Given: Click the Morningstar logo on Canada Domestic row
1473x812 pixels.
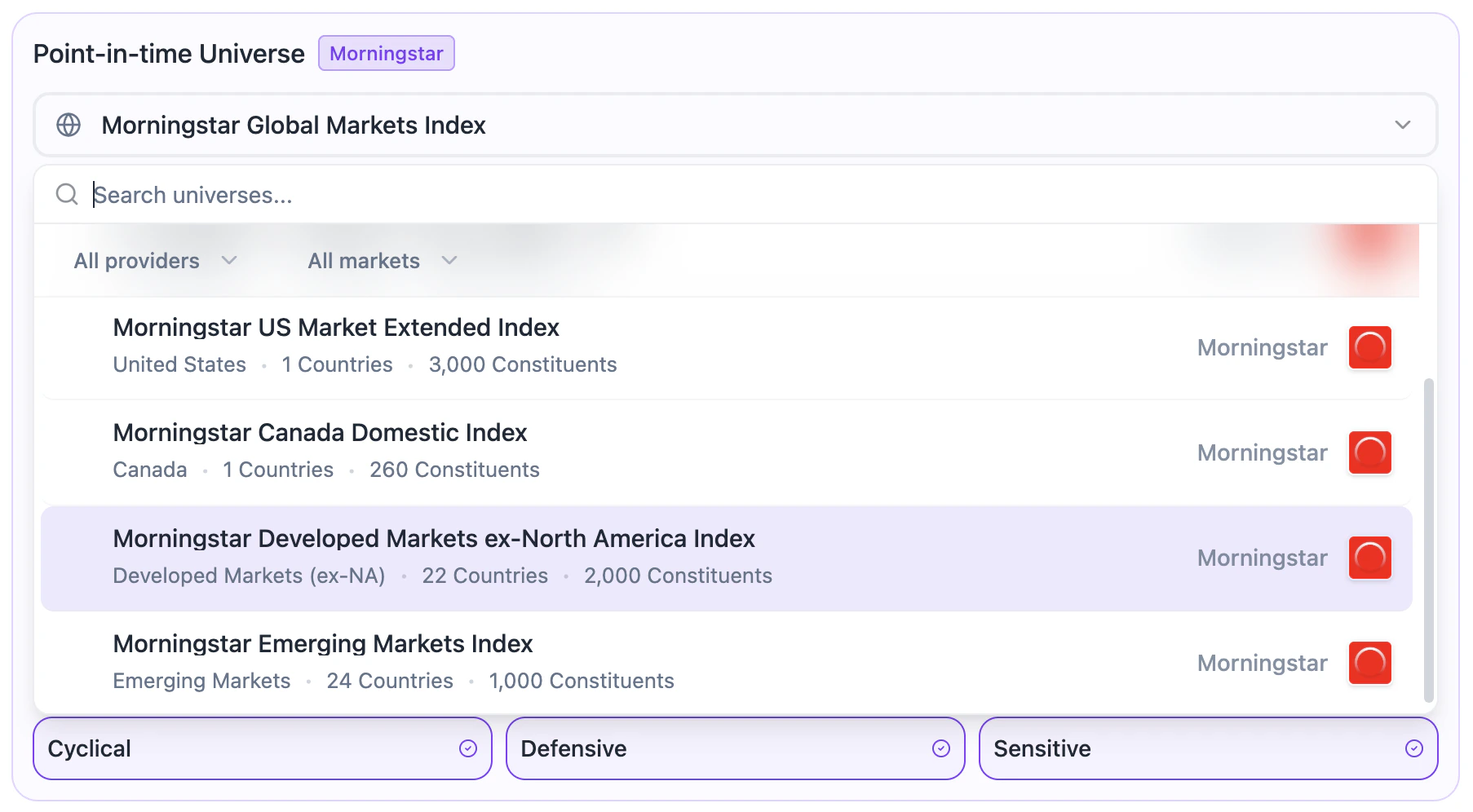Looking at the screenshot, I should pyautogui.click(x=1370, y=452).
